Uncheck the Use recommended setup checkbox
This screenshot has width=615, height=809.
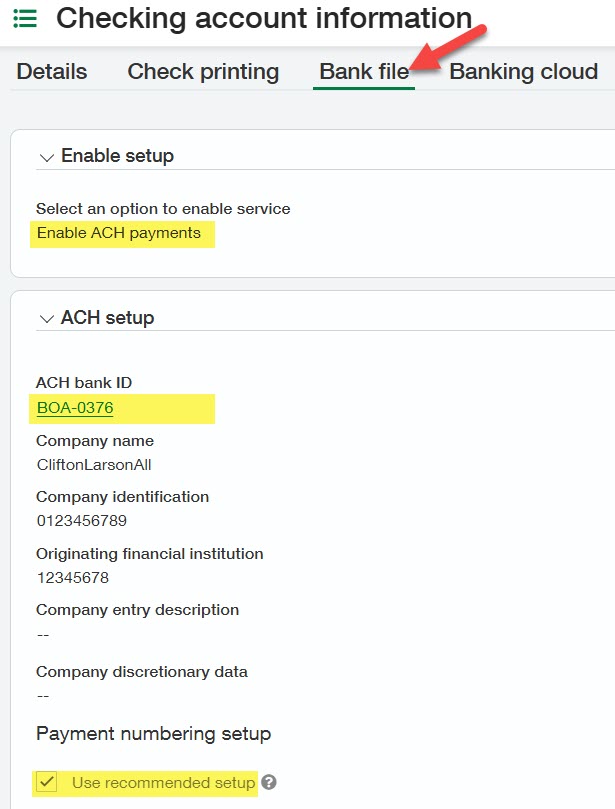45,782
